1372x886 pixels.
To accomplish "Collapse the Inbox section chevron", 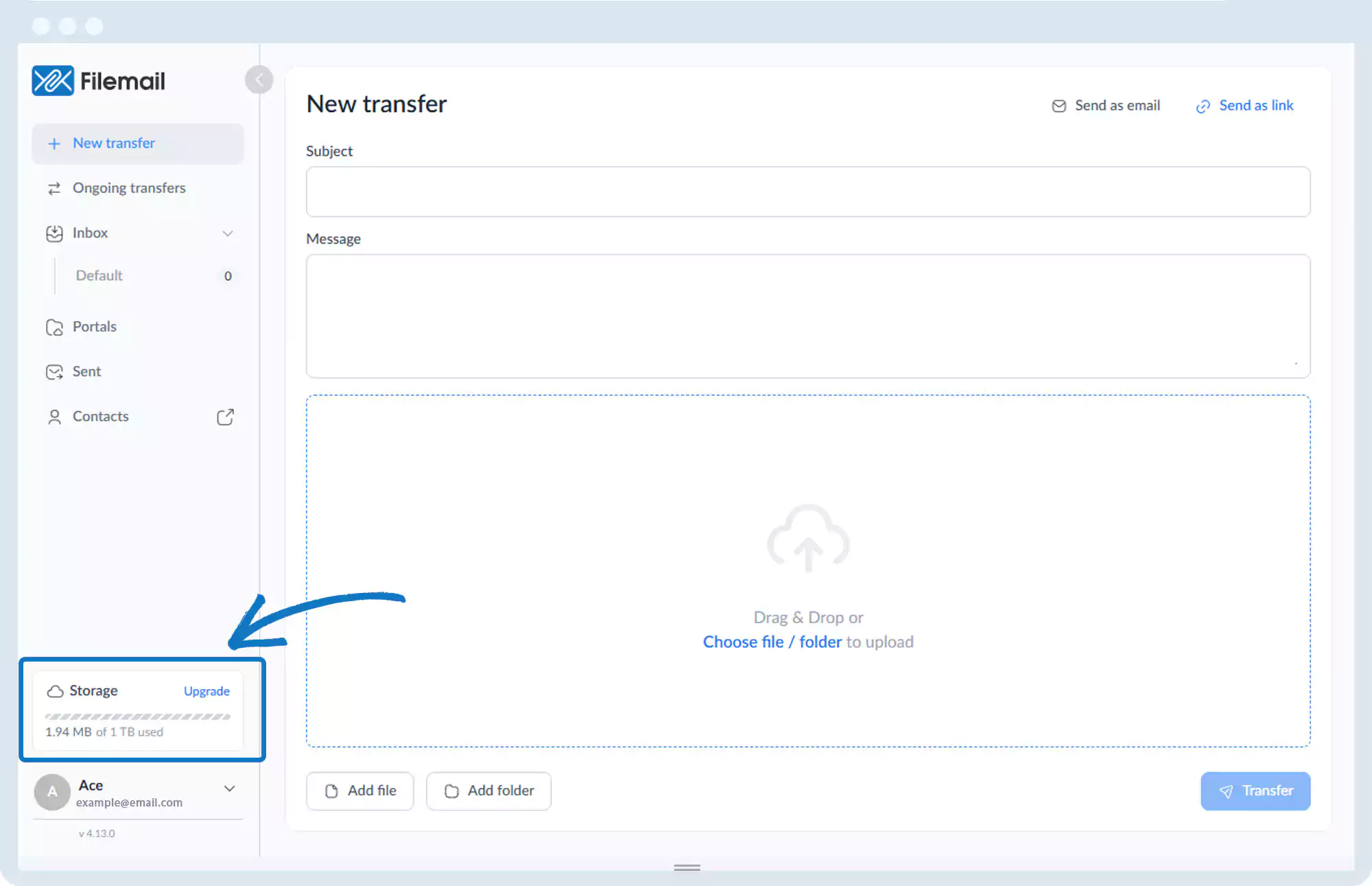I will pyautogui.click(x=228, y=233).
